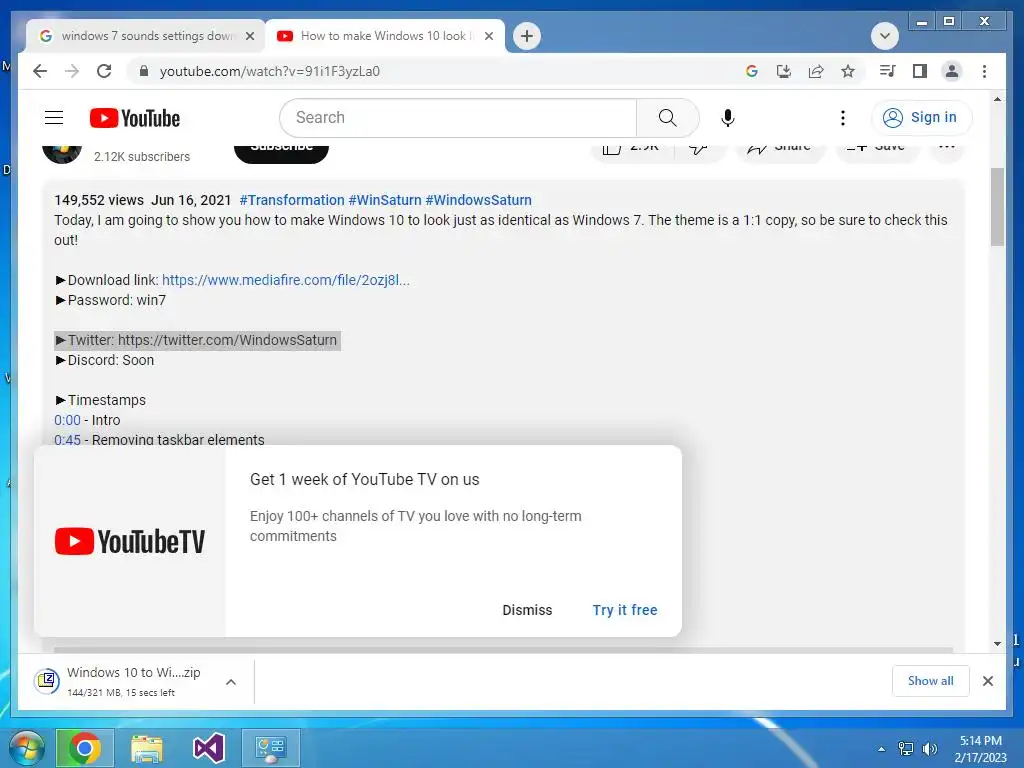Open the volume speaker tray icon
This screenshot has width=1024, height=768.
(x=929, y=749)
